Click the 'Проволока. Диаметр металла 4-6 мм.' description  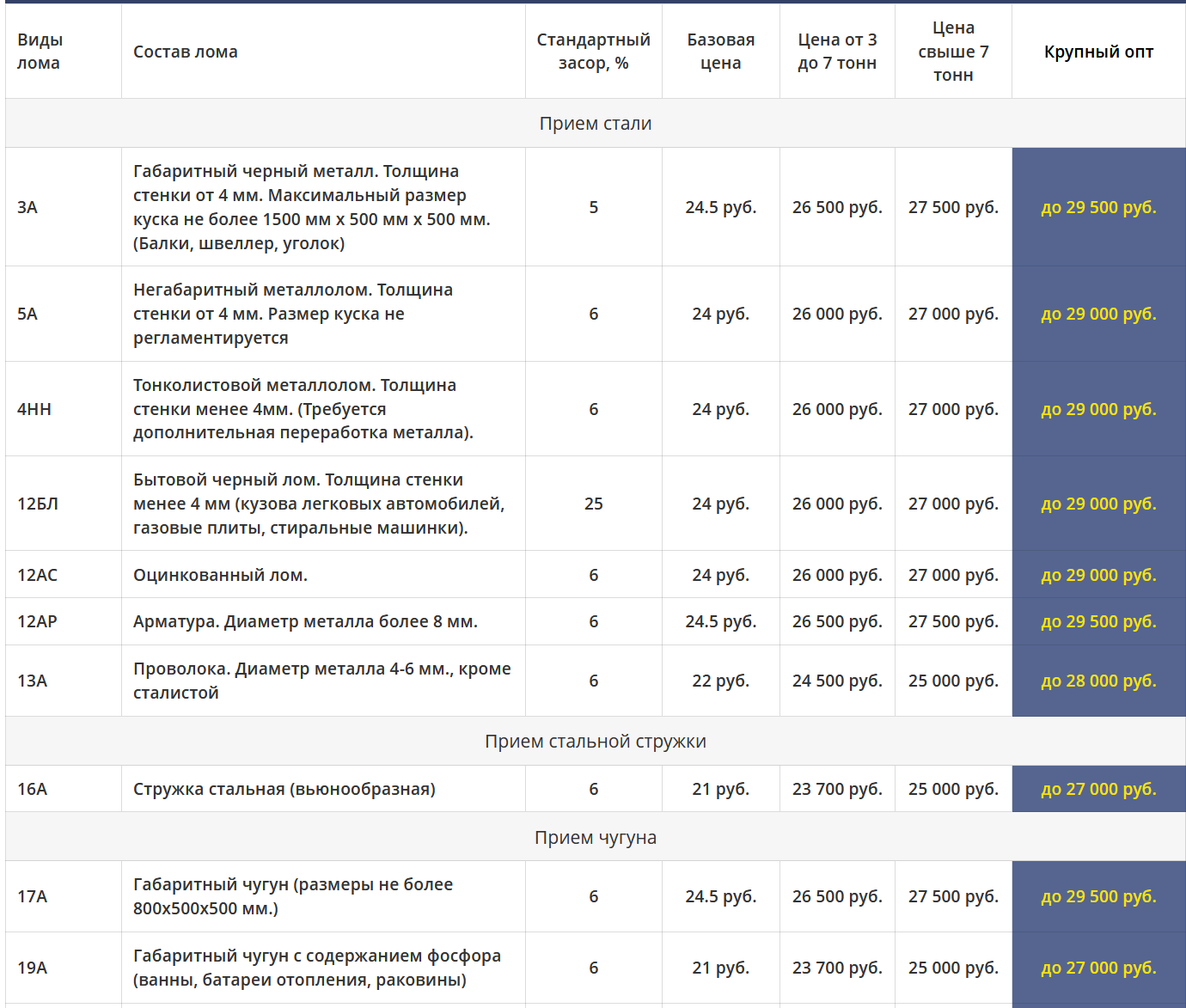click(322, 681)
